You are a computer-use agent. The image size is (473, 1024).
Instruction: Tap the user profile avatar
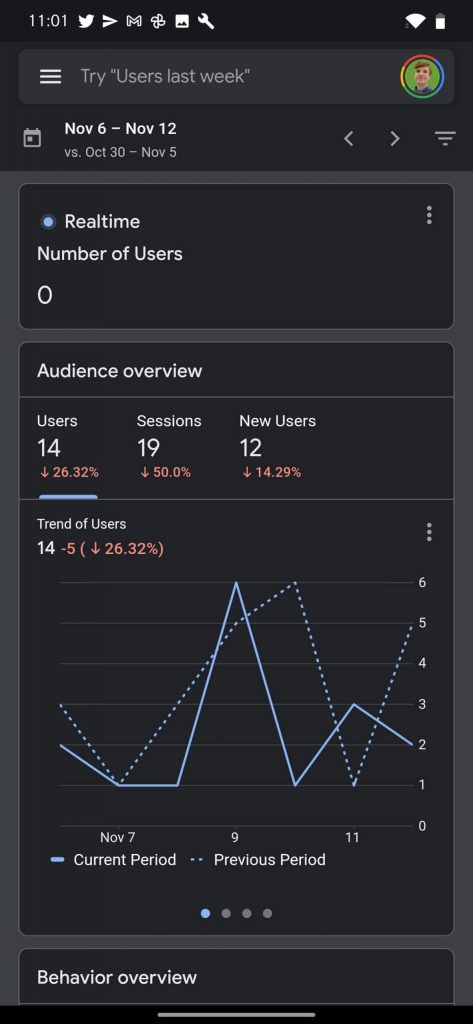coord(422,76)
